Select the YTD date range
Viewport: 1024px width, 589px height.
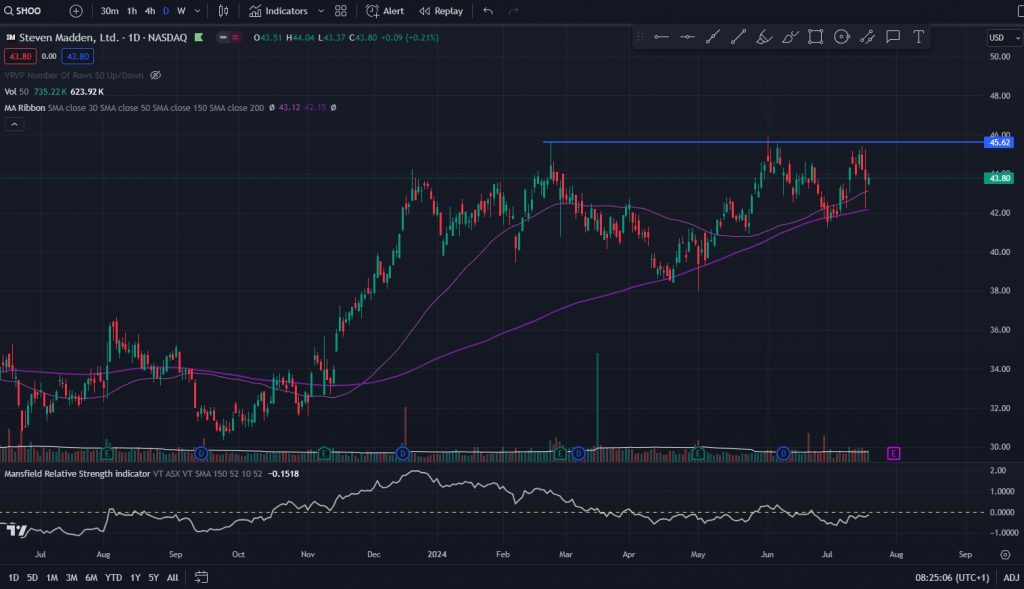[x=112, y=577]
